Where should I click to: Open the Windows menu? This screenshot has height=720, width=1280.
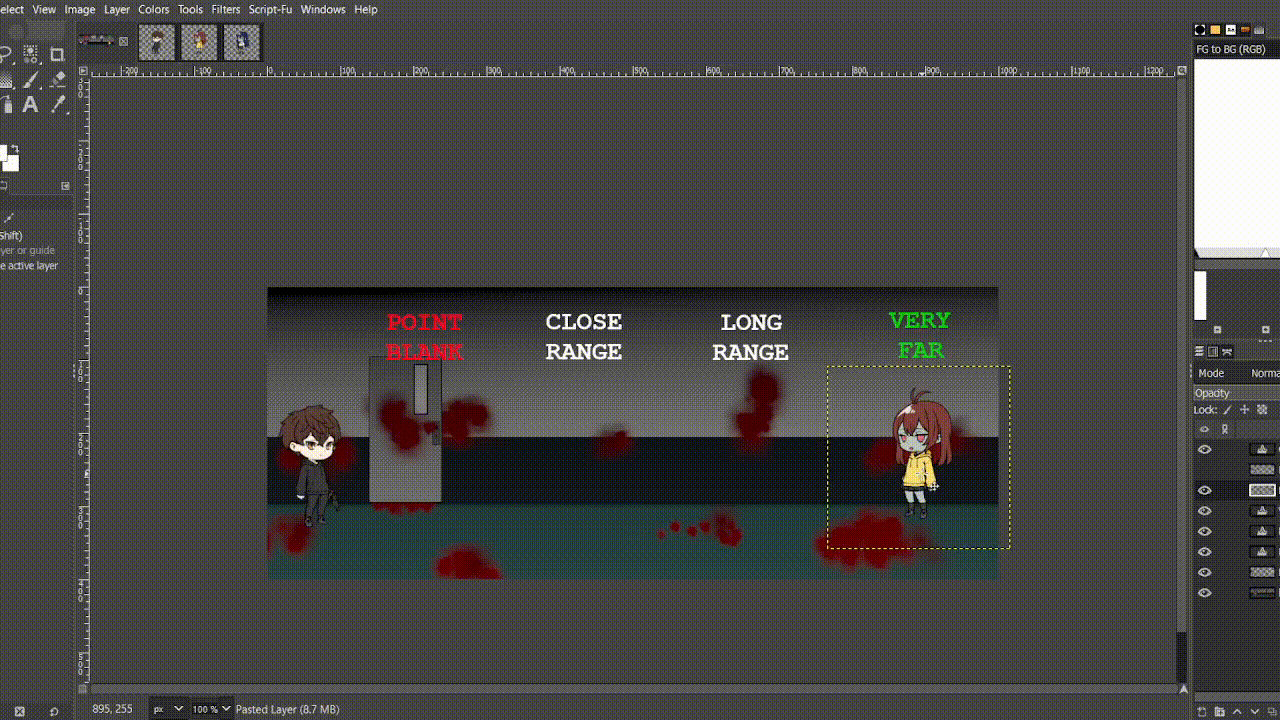point(323,9)
